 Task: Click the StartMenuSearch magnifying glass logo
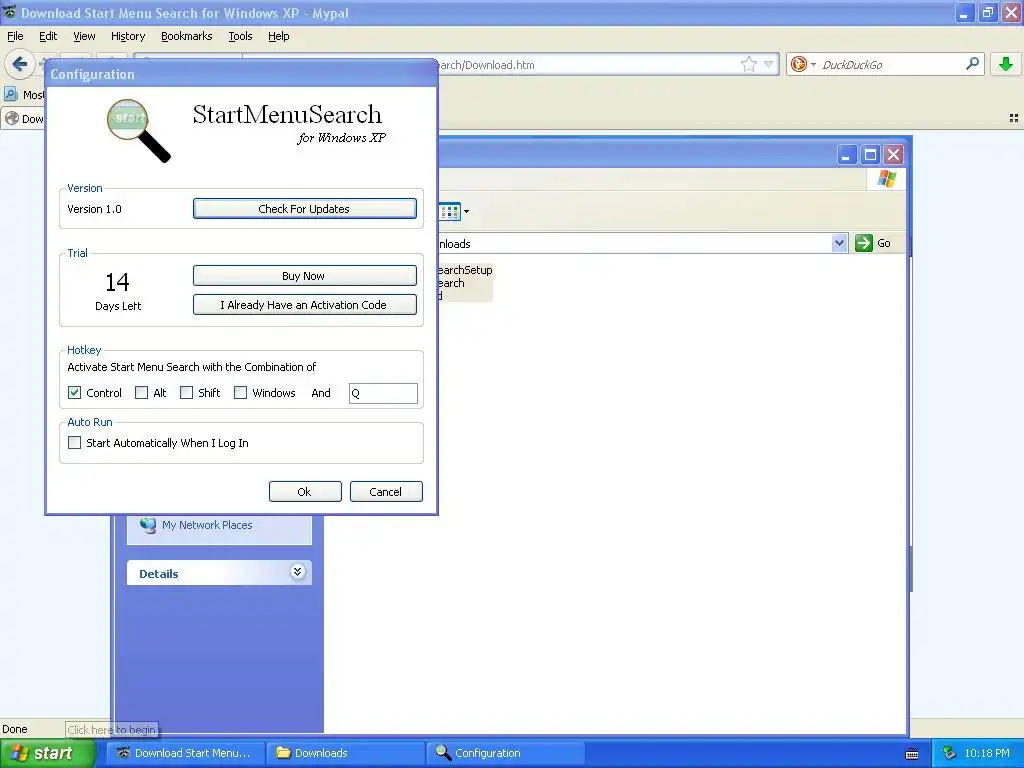(138, 130)
